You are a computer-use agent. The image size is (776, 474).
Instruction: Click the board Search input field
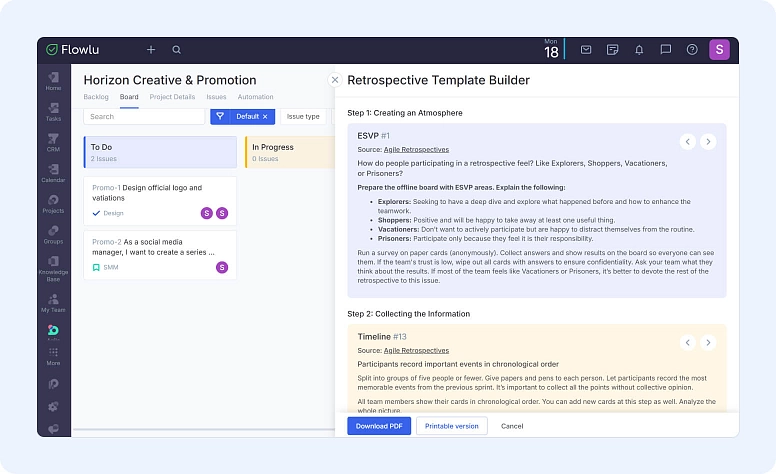144,116
